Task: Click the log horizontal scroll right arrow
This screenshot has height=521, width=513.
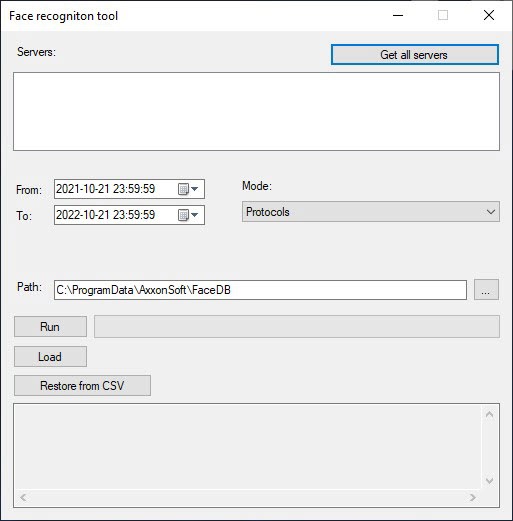Action: (473, 497)
